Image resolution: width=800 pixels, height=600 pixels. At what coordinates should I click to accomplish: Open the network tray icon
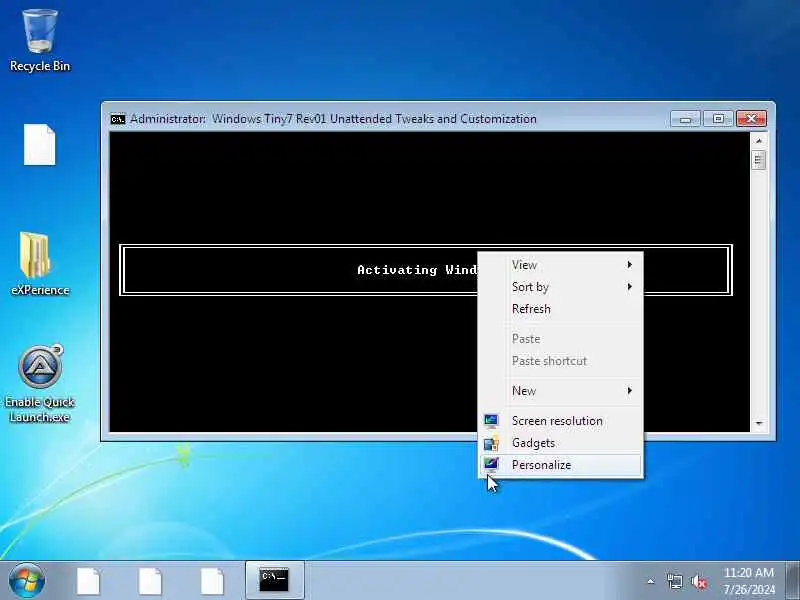click(x=674, y=581)
